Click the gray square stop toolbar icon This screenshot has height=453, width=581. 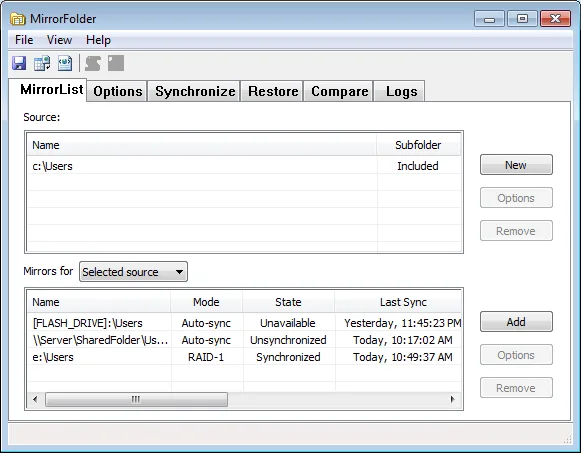(116, 63)
